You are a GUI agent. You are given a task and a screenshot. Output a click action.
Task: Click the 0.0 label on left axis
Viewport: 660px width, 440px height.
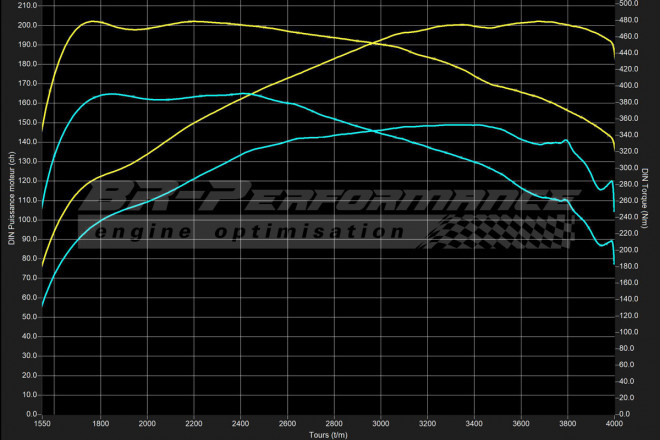point(31,413)
